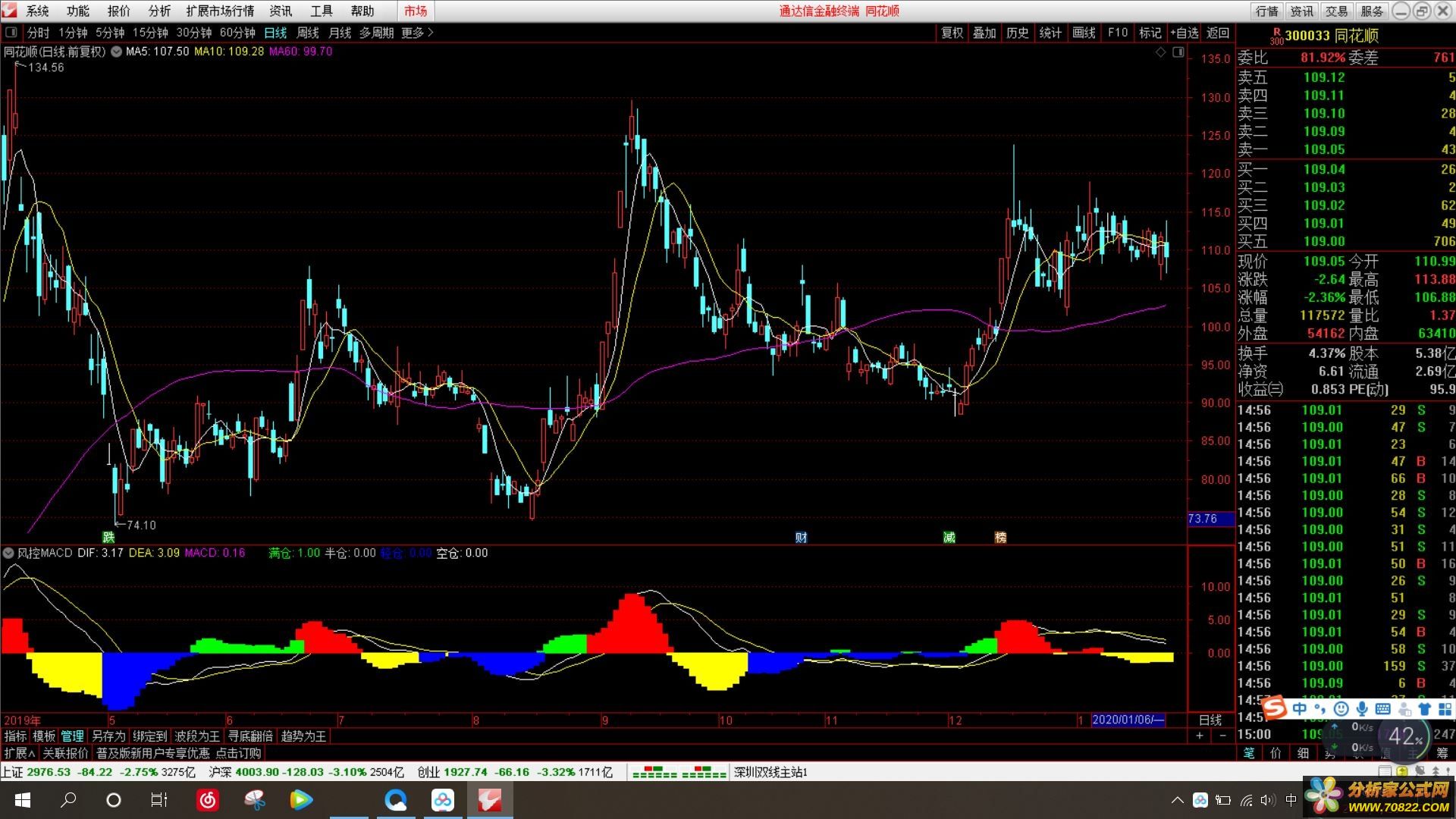The image size is (1456, 819).
Task: Open NetEase Cloud Music taskbar icon
Action: tap(208, 800)
